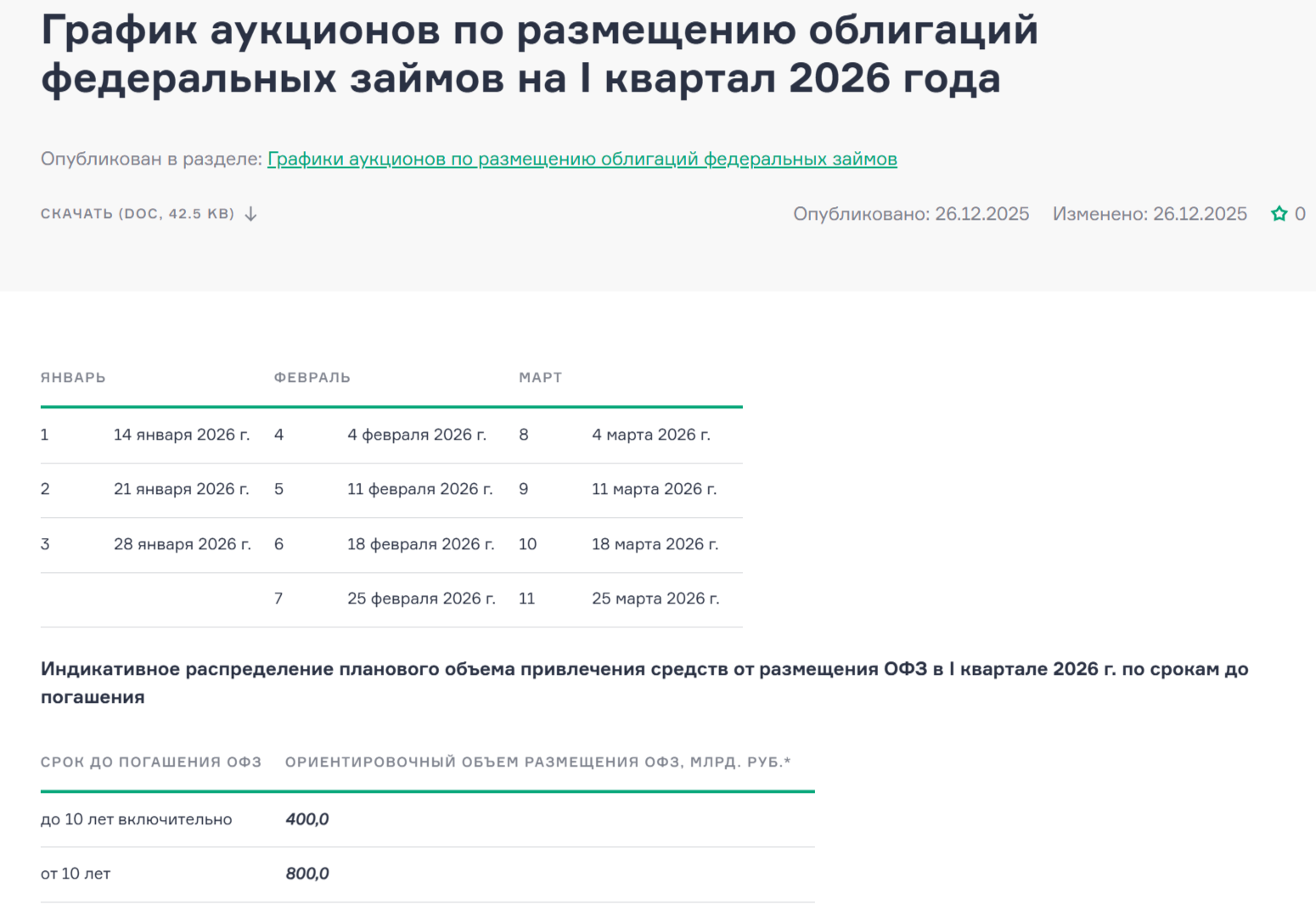1316x916 pixels.
Task: Click the row labeled от 10 лет
Action: coord(76,874)
